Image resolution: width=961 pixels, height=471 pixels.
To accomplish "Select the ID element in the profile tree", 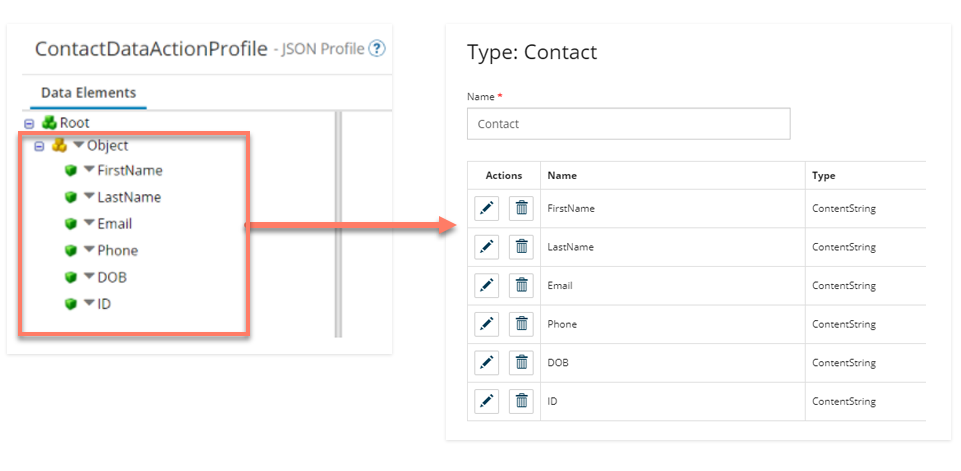I will [x=104, y=304].
